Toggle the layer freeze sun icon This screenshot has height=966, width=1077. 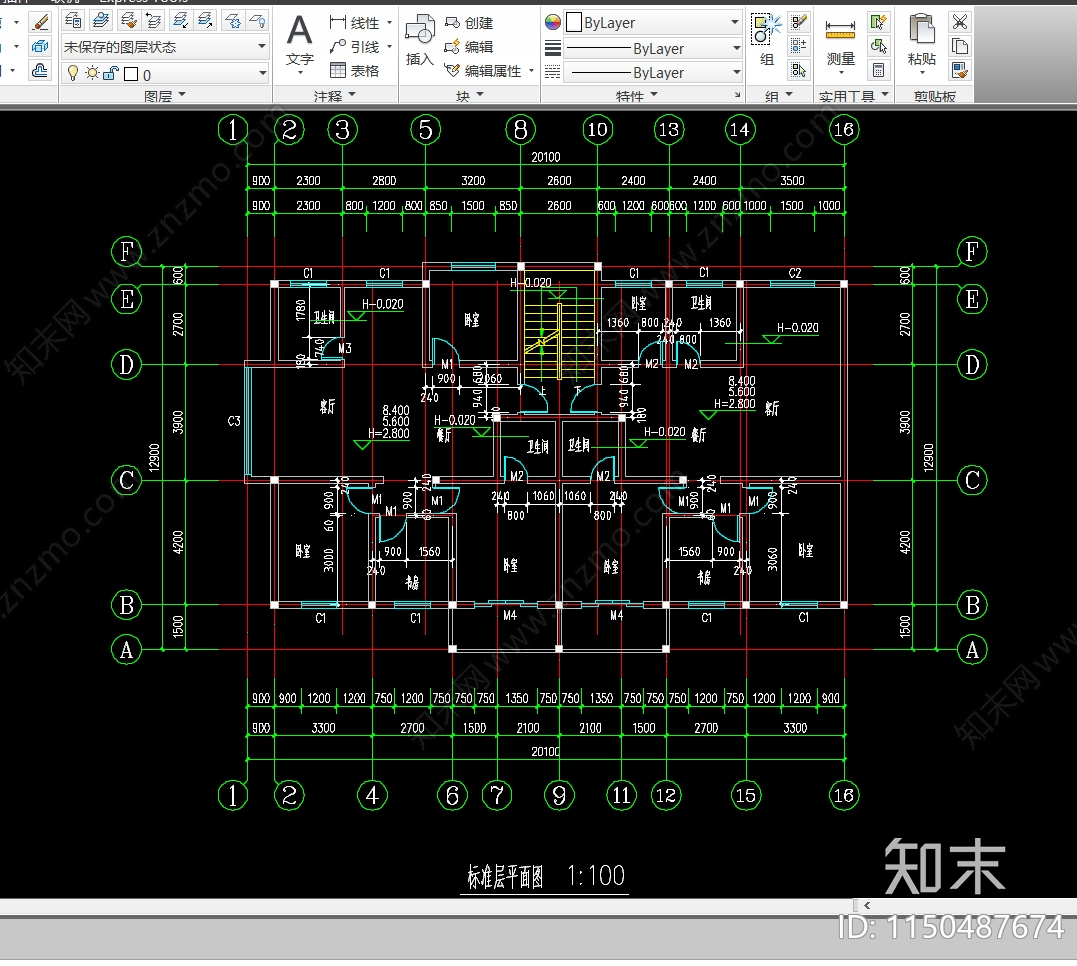pyautogui.click(x=91, y=72)
